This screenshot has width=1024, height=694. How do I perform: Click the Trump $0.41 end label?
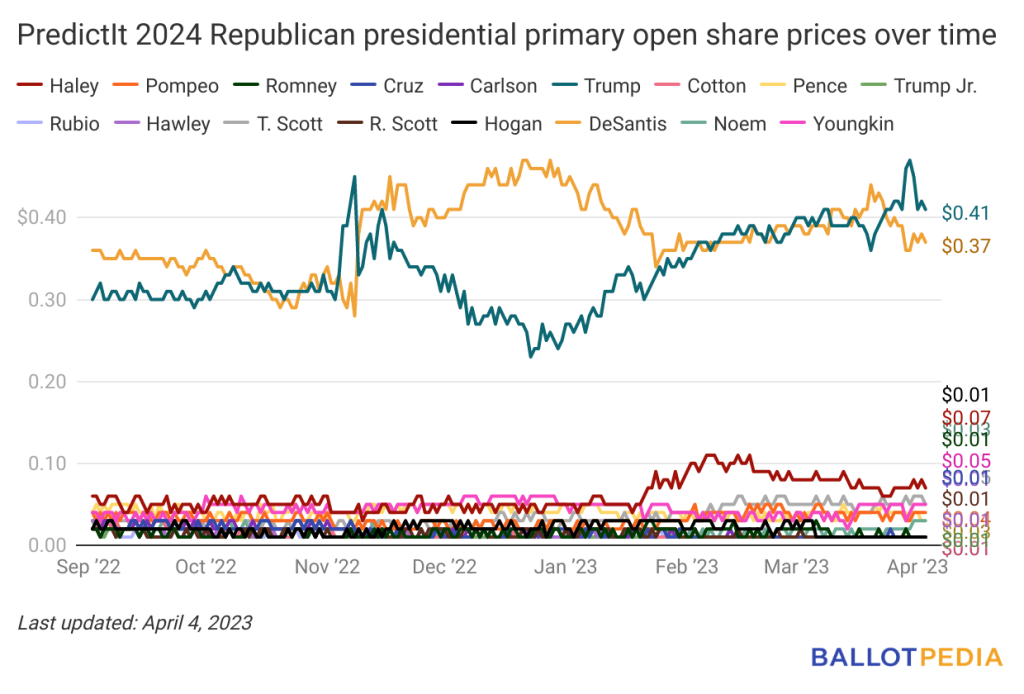tap(965, 213)
